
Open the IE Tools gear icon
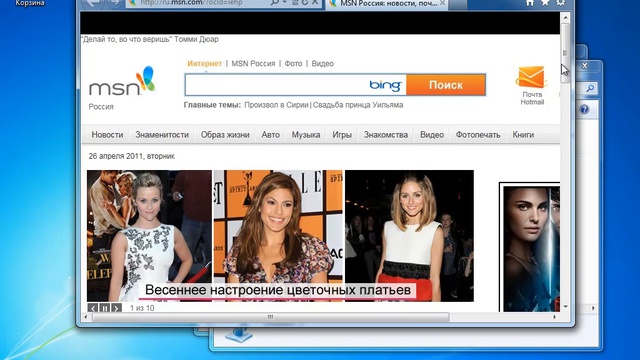[x=560, y=2]
